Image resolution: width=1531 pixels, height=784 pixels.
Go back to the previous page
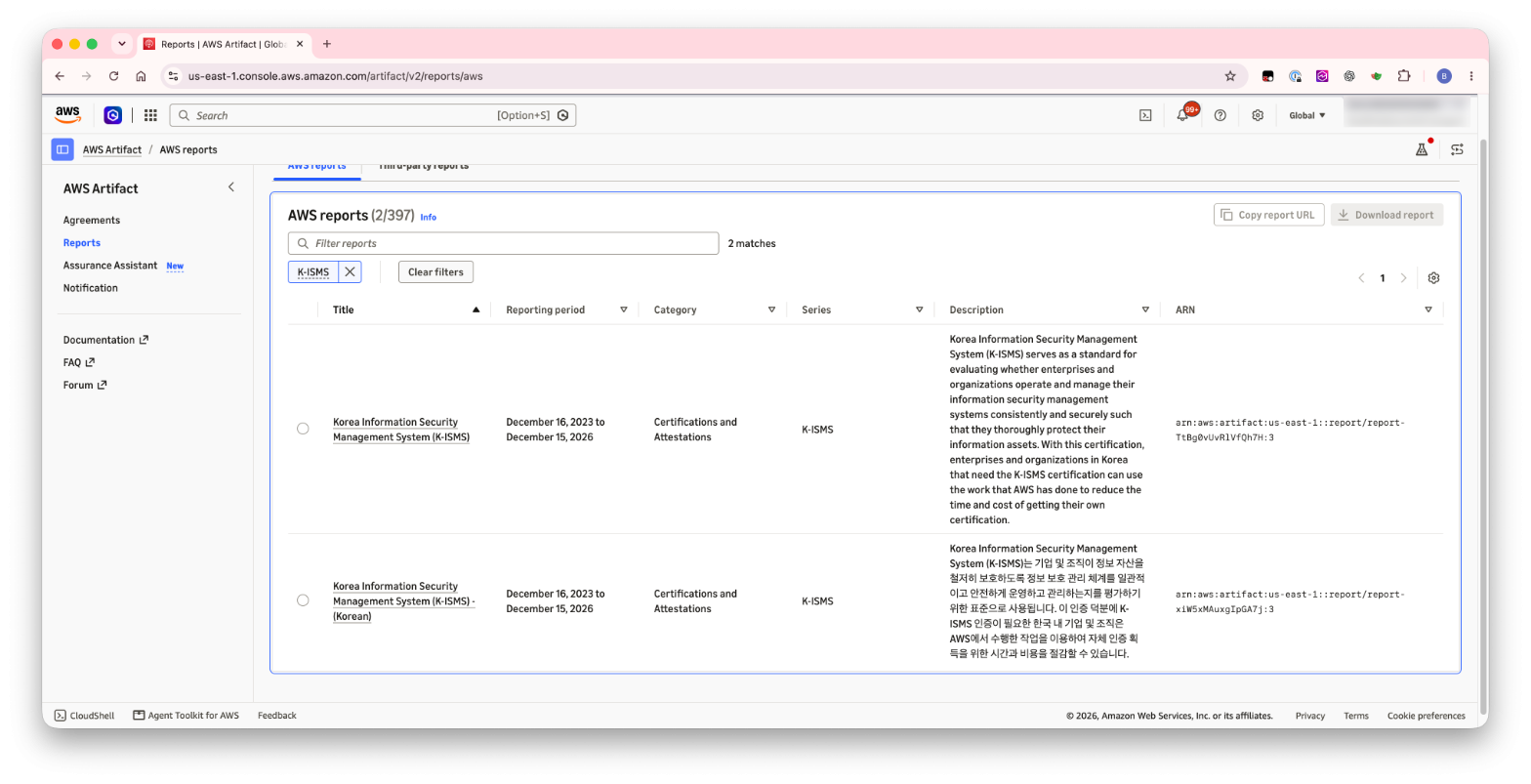point(60,76)
